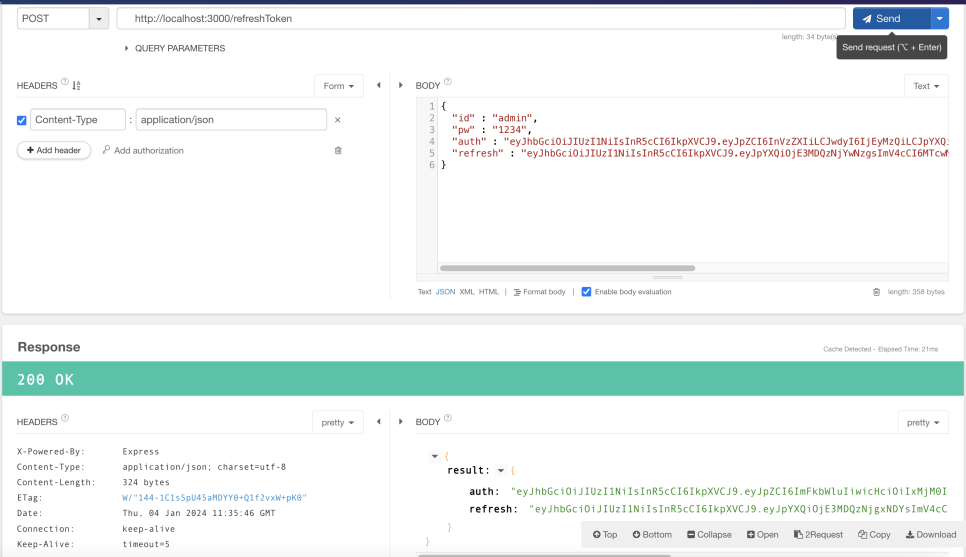This screenshot has width=966, height=557.
Task: Open the request BODY help icon
Action: tap(448, 81)
